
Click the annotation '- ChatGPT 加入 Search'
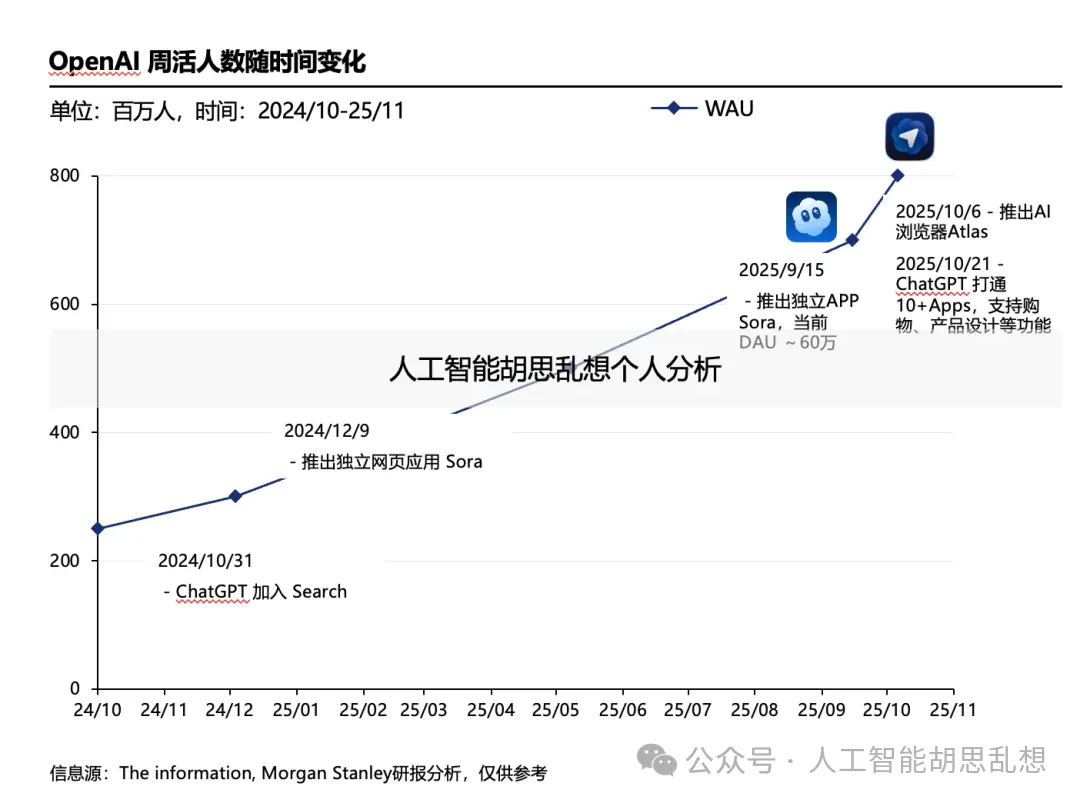tap(256, 592)
